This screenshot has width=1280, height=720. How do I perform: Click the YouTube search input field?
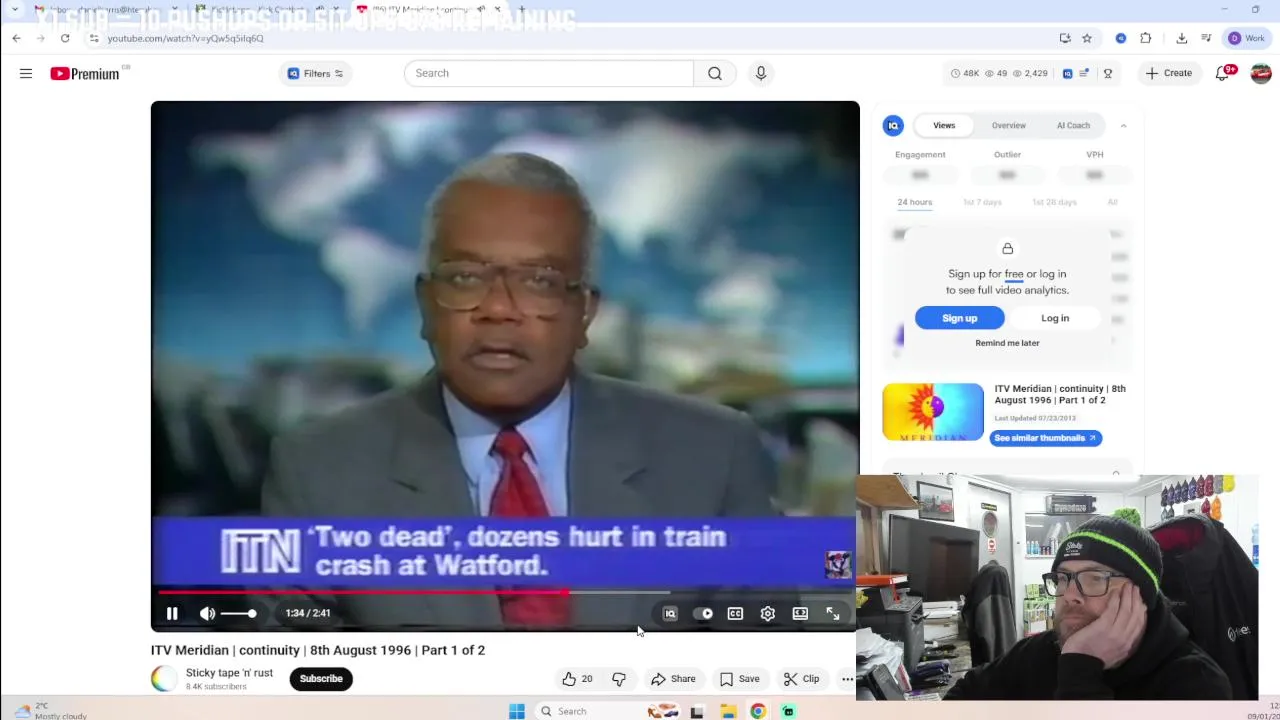[548, 73]
